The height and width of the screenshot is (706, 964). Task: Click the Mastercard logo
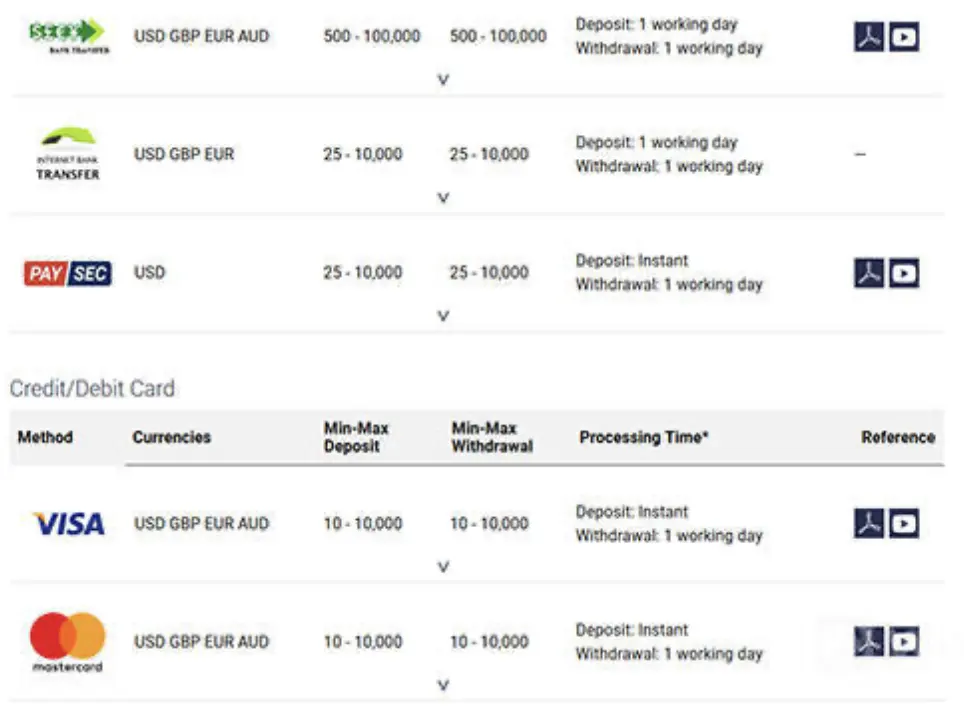click(x=68, y=642)
